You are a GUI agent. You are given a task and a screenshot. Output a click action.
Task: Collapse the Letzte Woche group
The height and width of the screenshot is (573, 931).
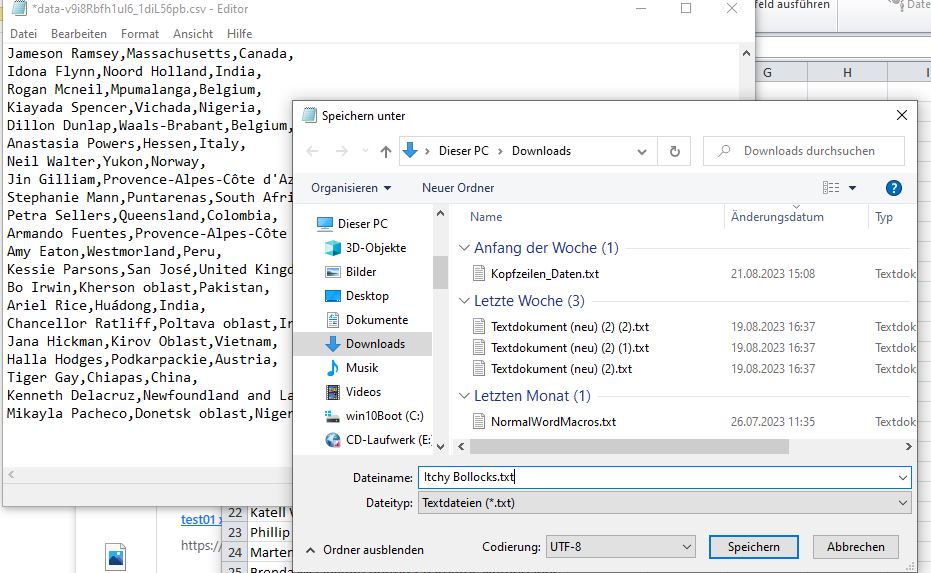tap(464, 300)
